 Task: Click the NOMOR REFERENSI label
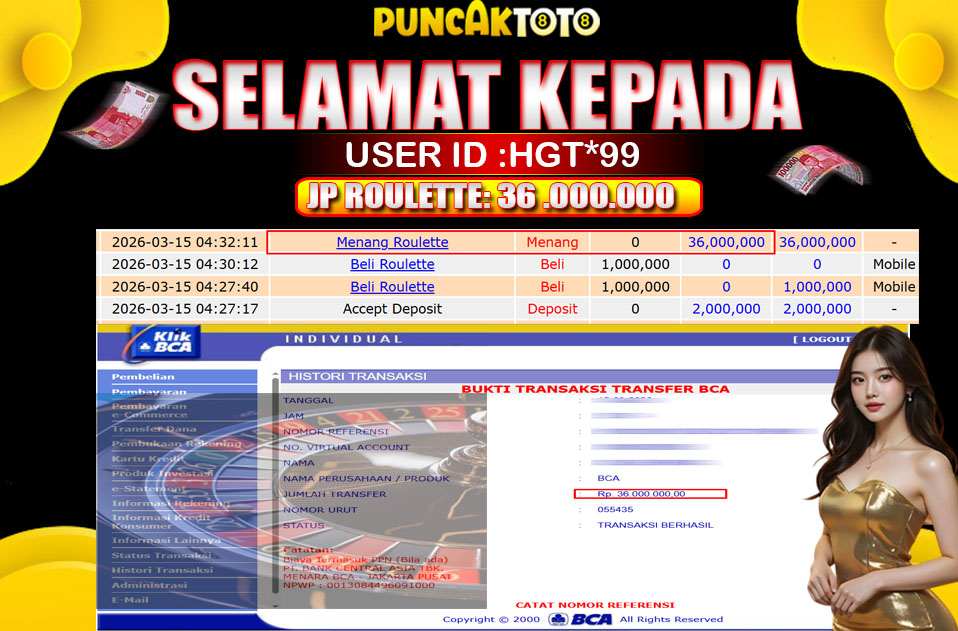[x=335, y=431]
